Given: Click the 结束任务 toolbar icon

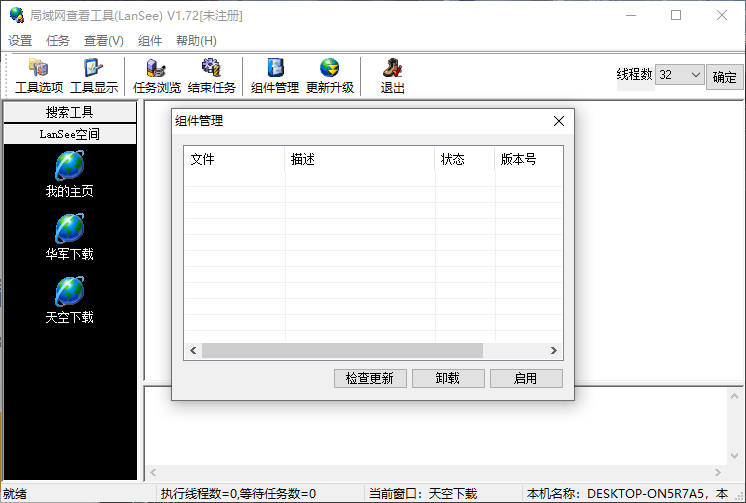Looking at the screenshot, I should click(212, 76).
